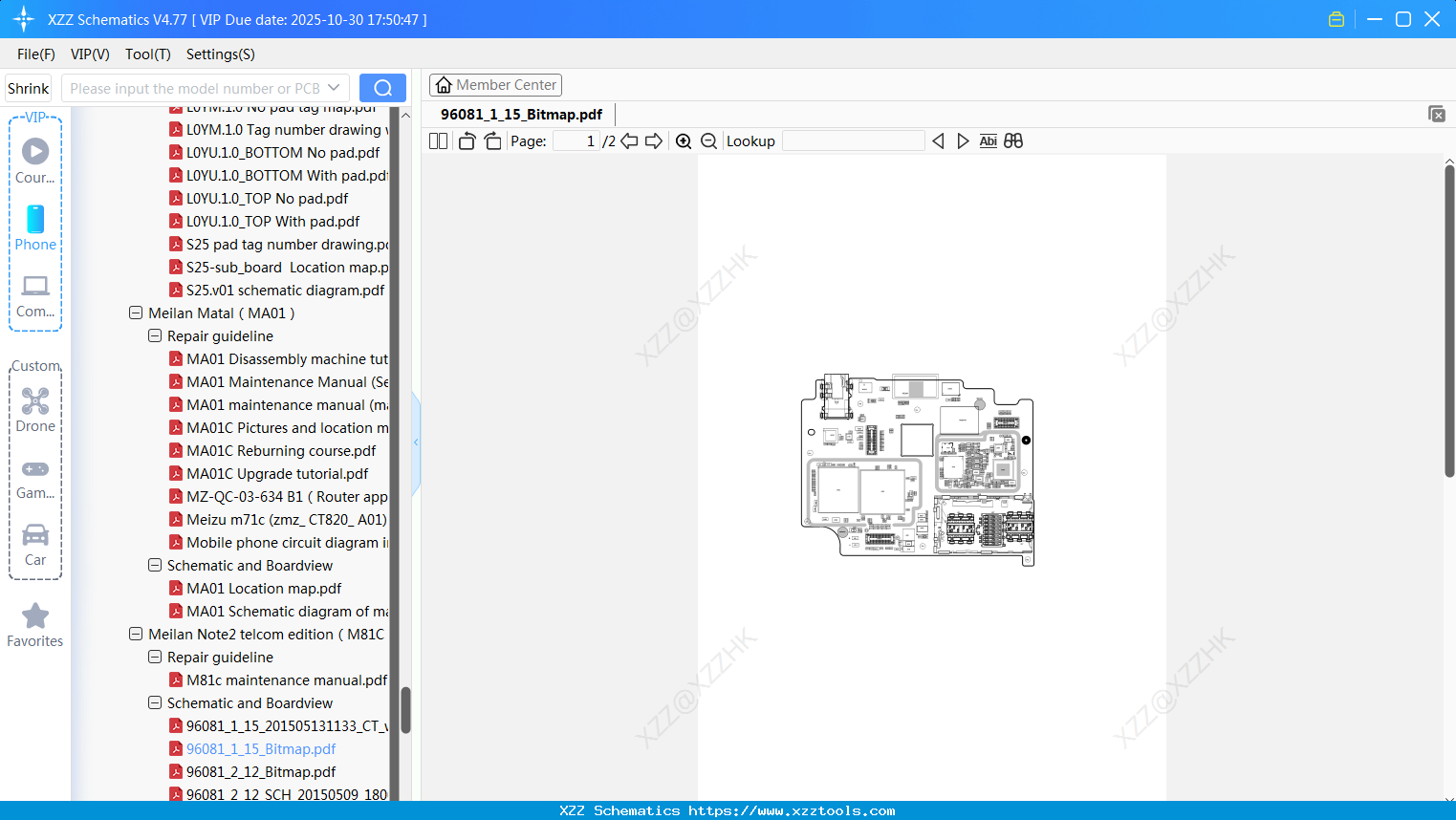Image resolution: width=1456 pixels, height=820 pixels.
Task: Click the Member Center button
Action: 495,84
